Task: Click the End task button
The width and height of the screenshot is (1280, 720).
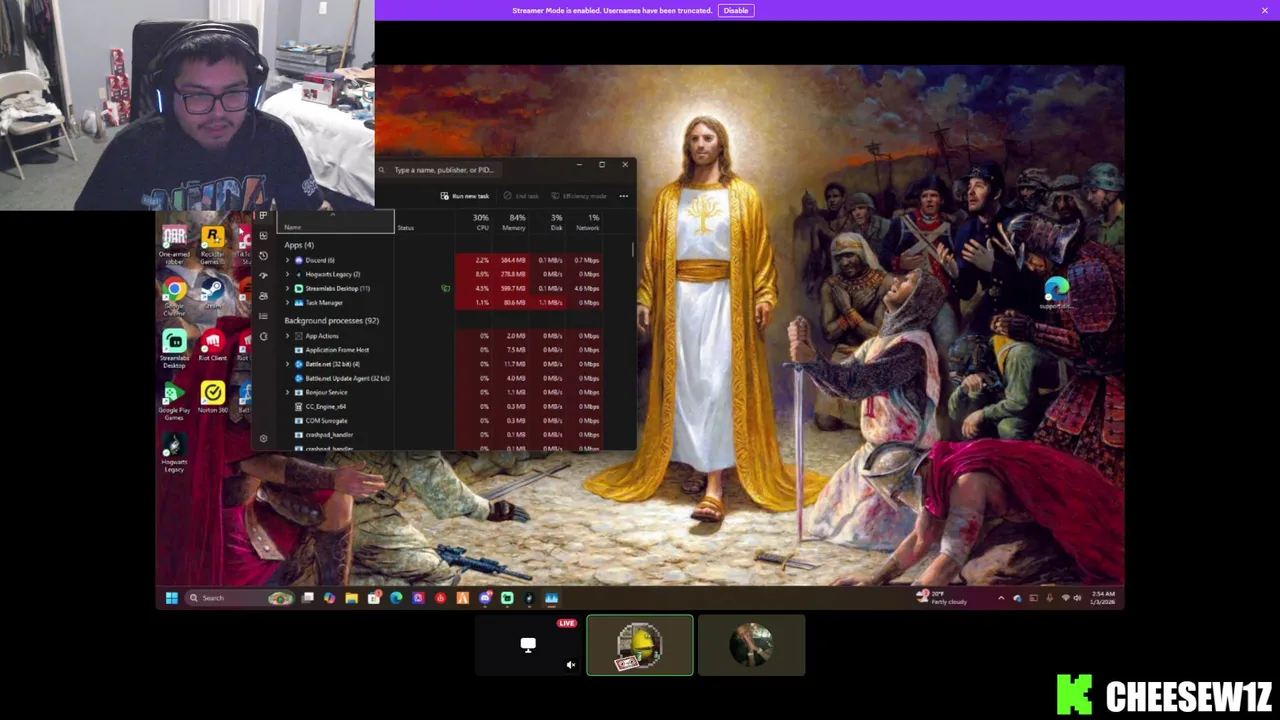Action: coord(521,196)
